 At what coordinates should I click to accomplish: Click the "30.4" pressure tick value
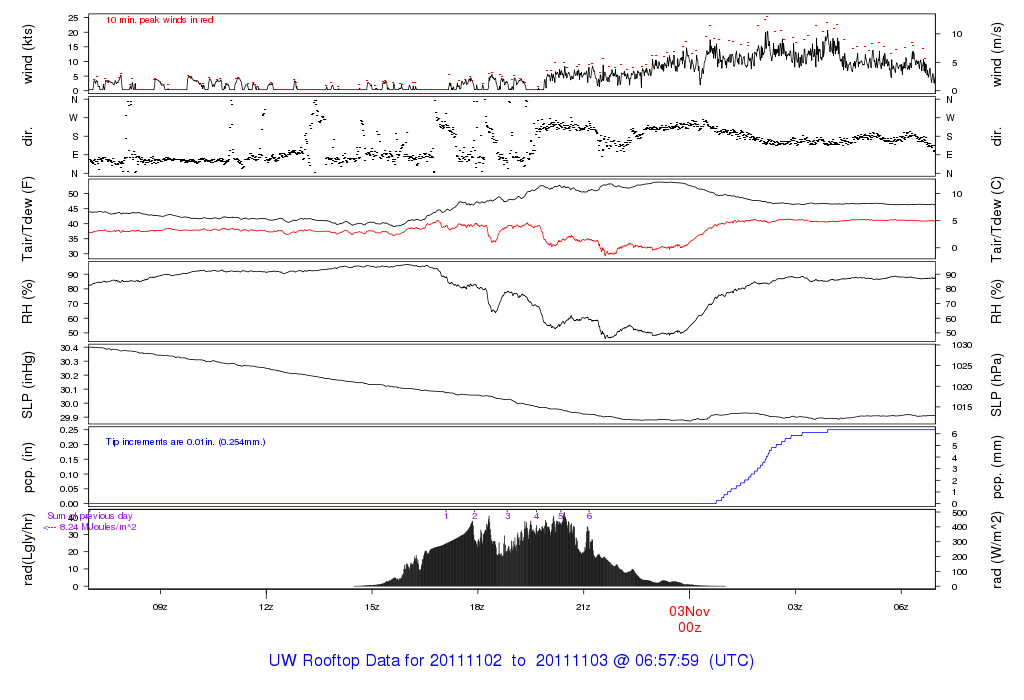pos(70,348)
